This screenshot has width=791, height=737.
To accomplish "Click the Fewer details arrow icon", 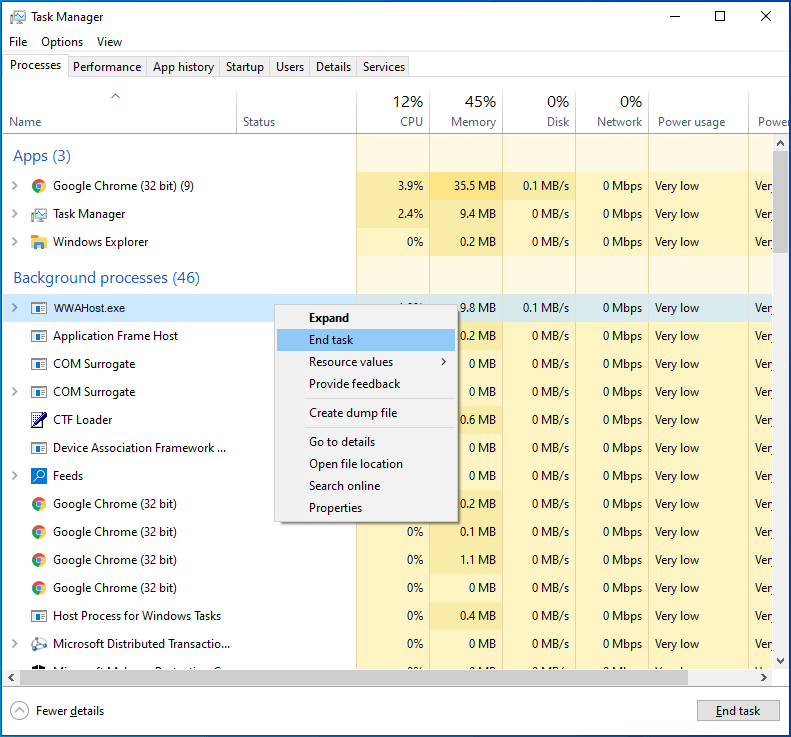I will pos(19,711).
